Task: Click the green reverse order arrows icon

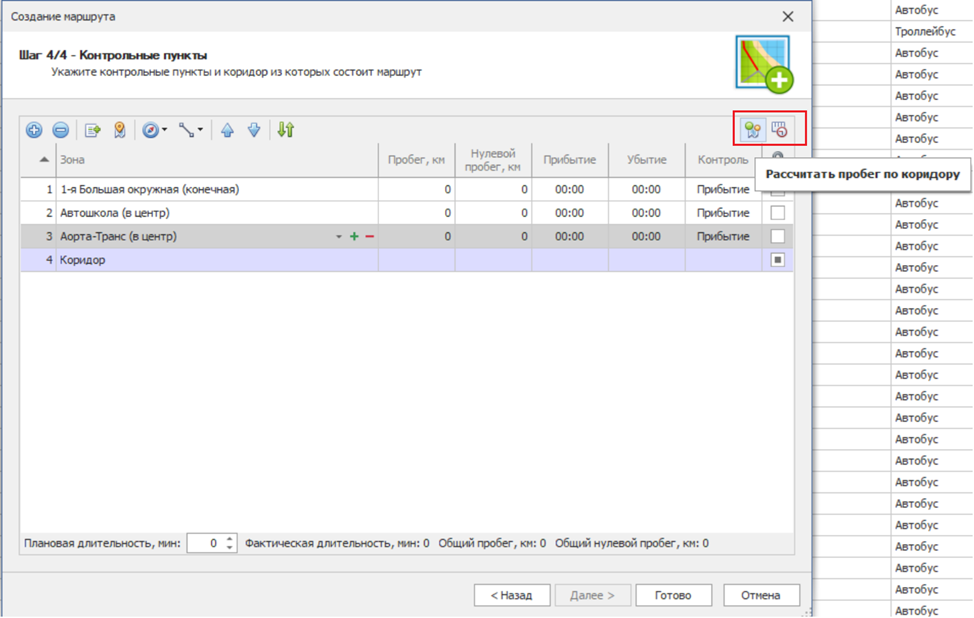Action: pos(286,130)
